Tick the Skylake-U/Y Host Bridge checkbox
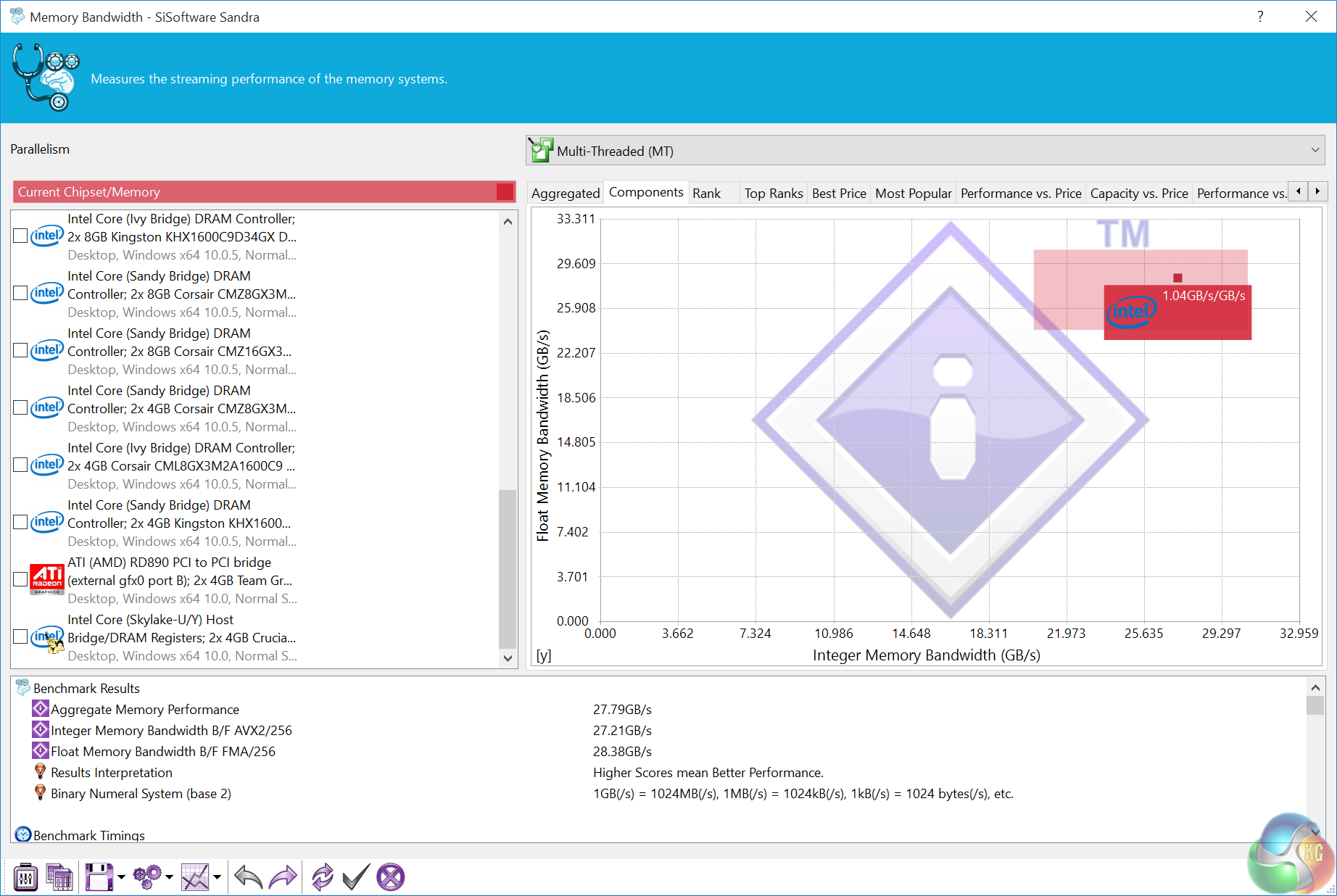Viewport: 1337px width, 896px height. click(21, 636)
